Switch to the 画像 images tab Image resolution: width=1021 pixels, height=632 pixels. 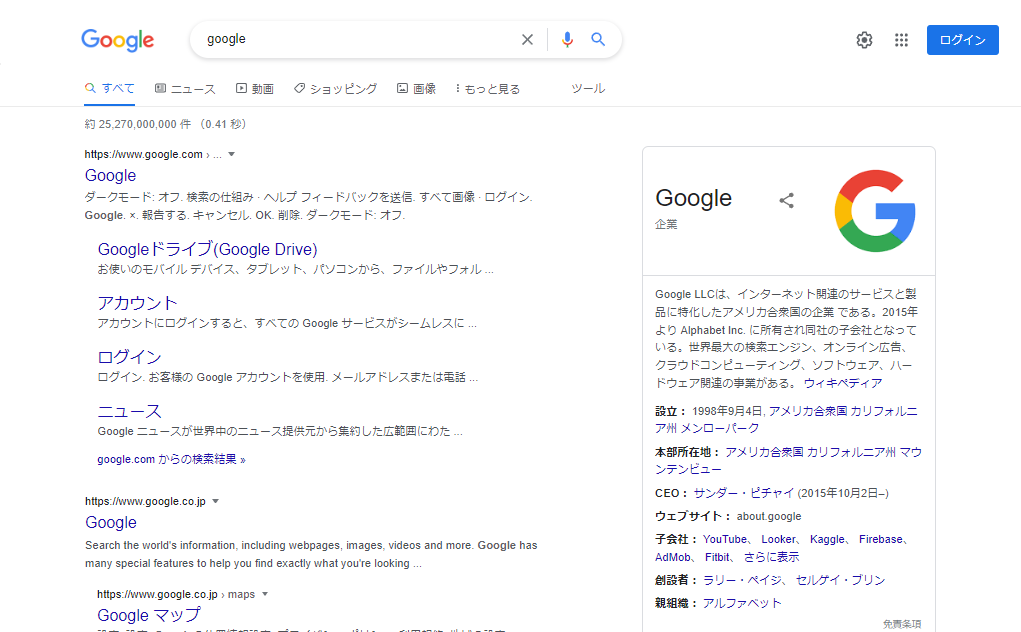tap(416, 89)
